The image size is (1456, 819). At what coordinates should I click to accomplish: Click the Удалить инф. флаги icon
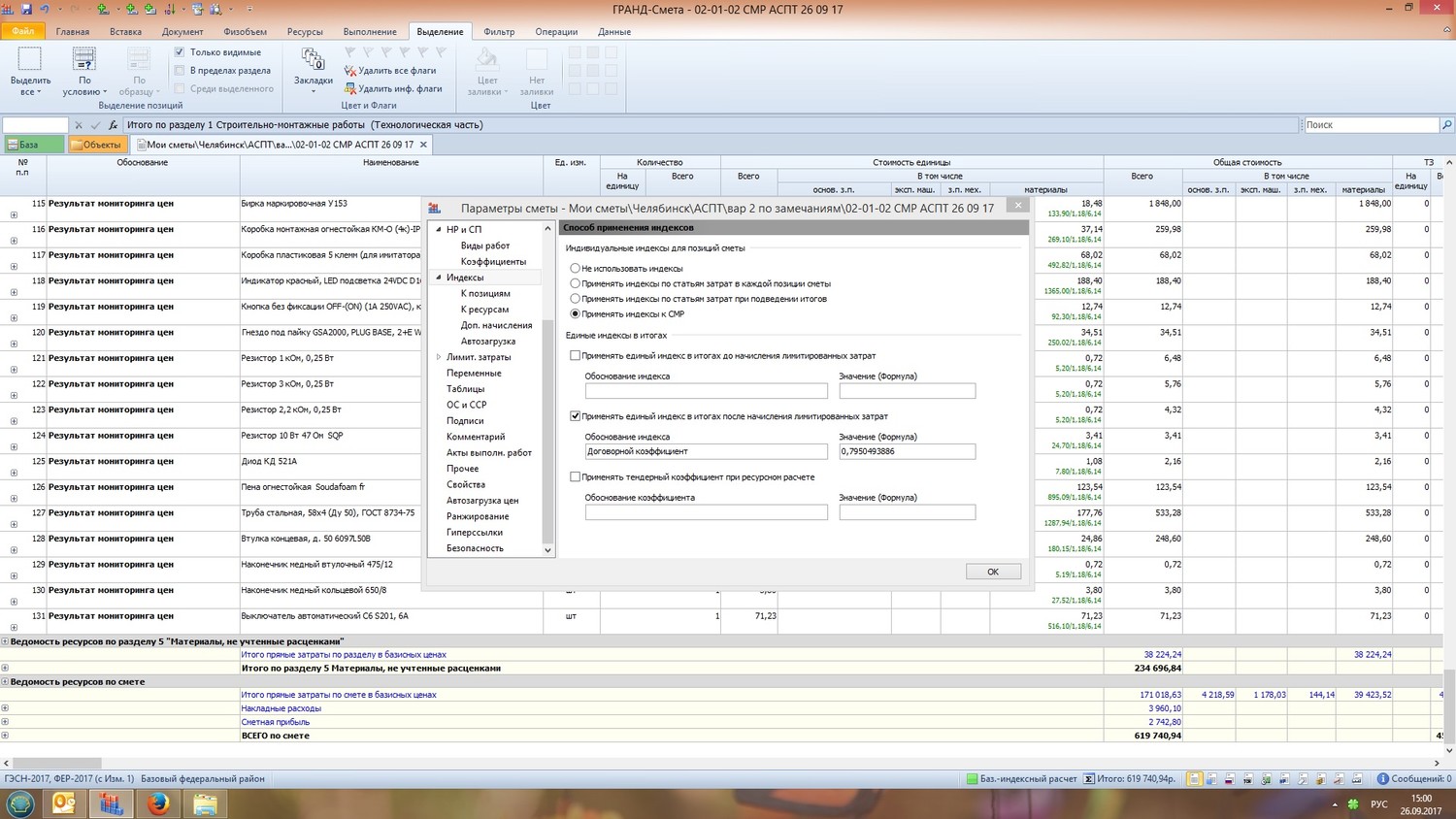tap(350, 89)
